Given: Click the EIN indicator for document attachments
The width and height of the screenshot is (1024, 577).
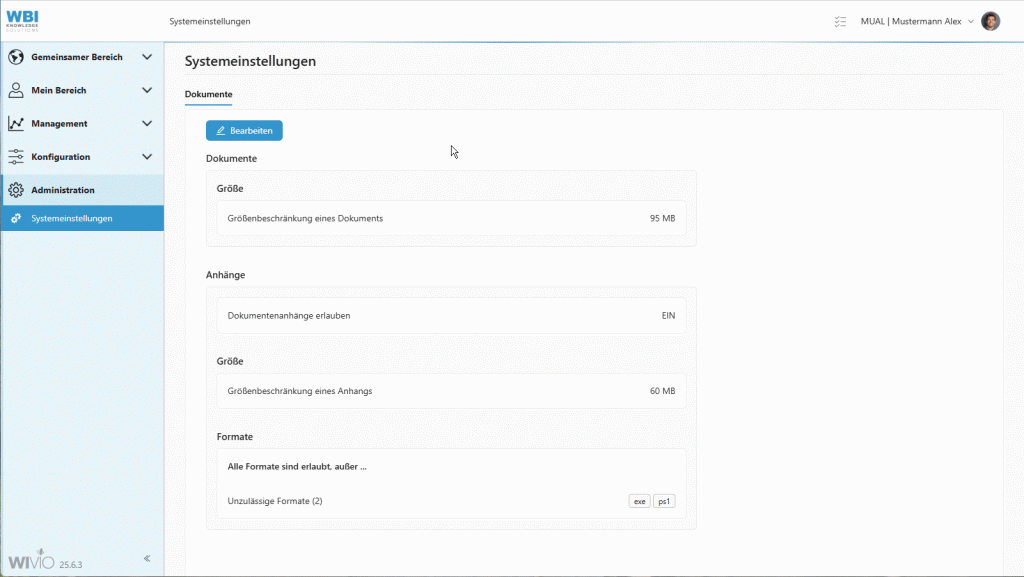Looking at the screenshot, I should (668, 314).
